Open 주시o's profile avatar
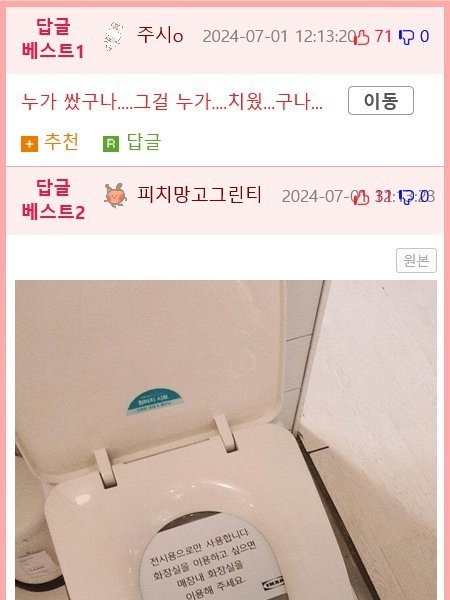This screenshot has width=450, height=600. (114, 37)
